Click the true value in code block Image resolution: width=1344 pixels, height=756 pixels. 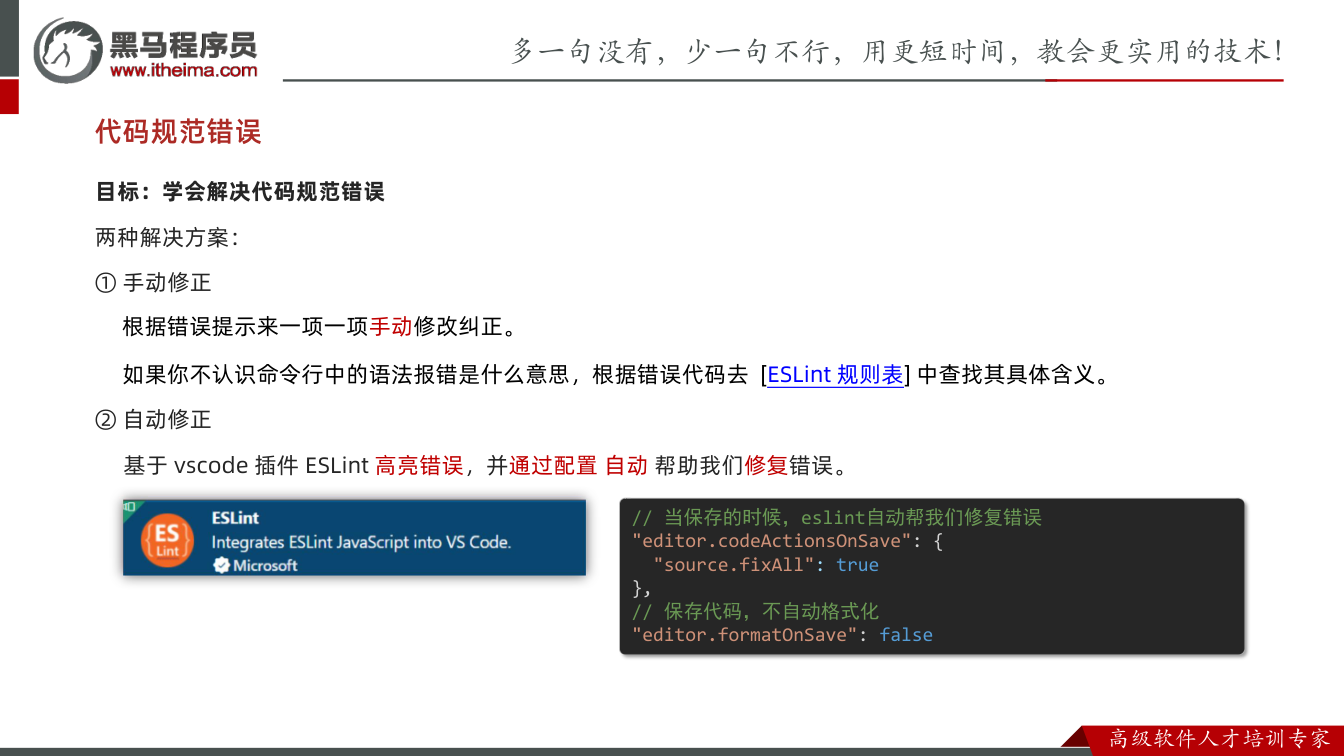[x=857, y=565]
